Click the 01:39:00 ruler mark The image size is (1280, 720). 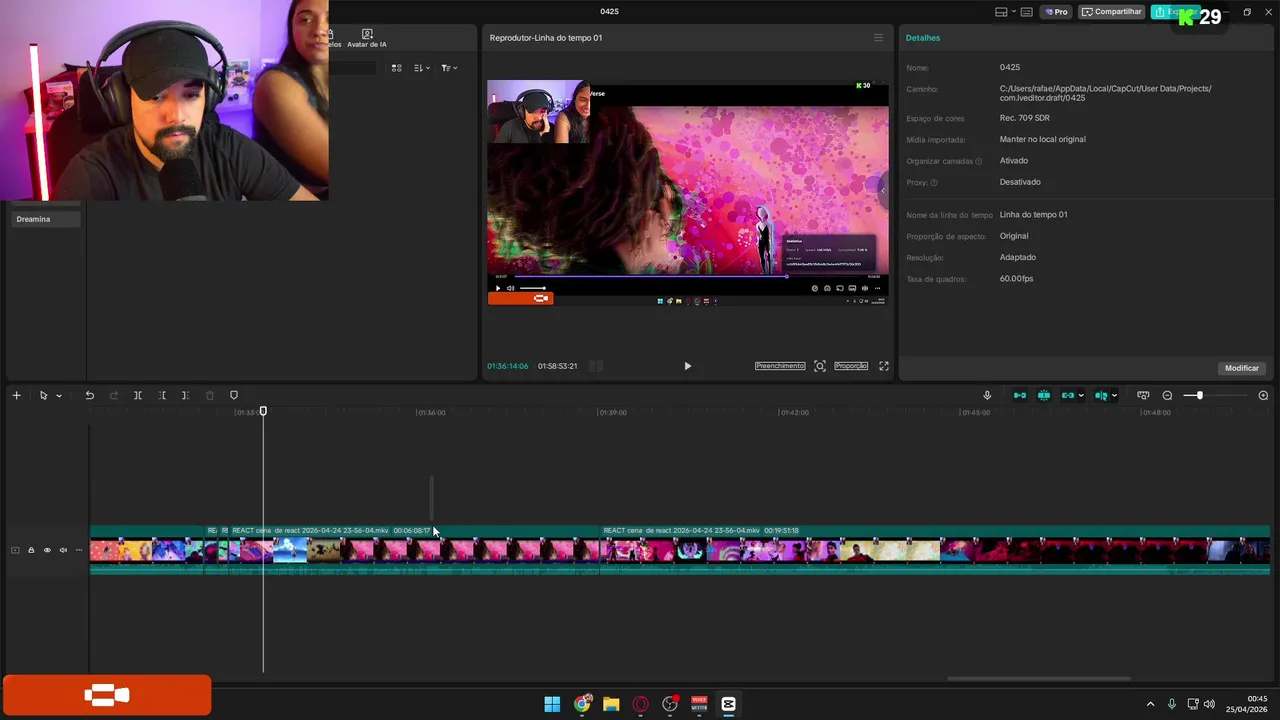pyautogui.click(x=612, y=412)
